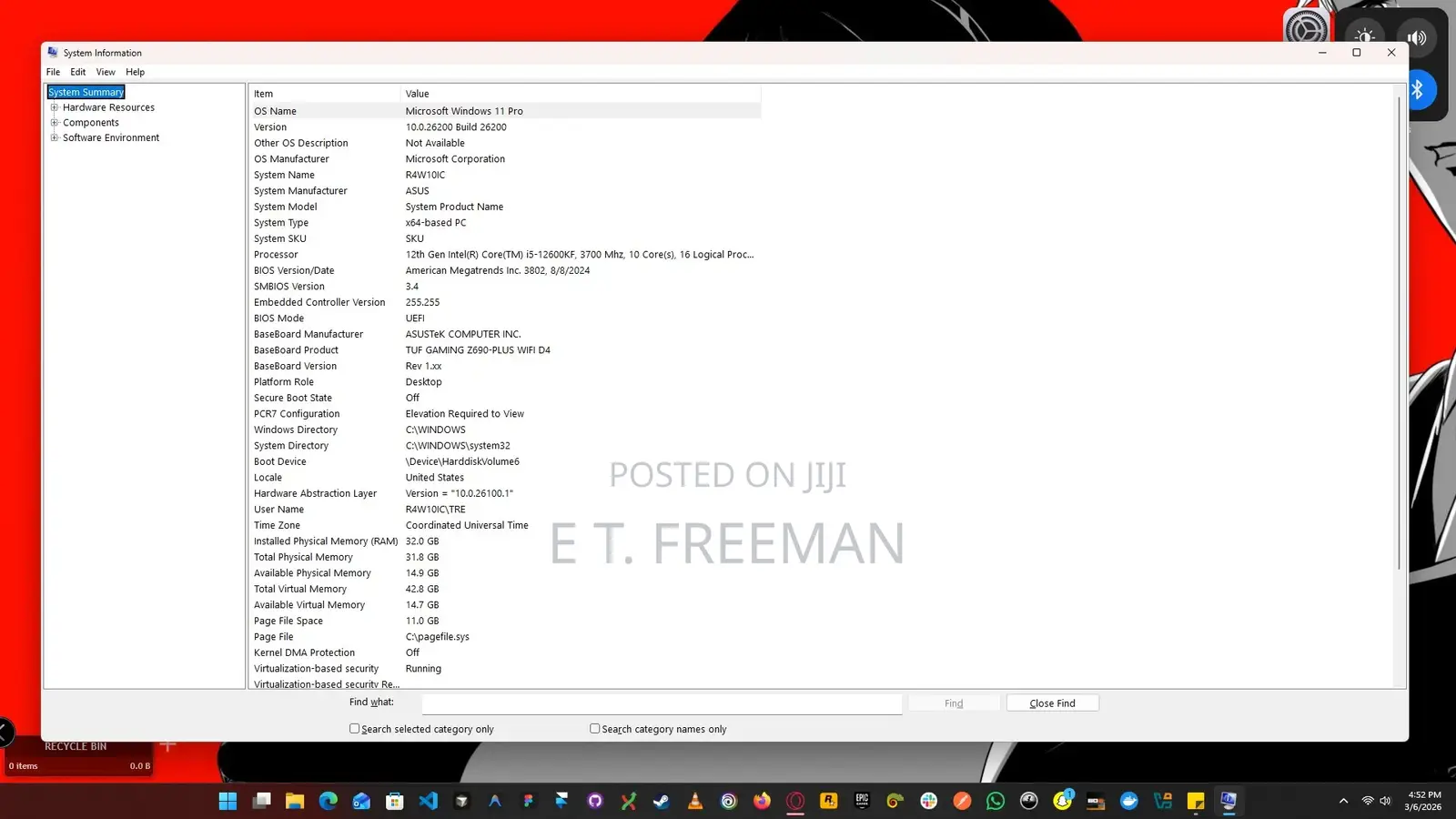Launch Steam from the taskbar
Image resolution: width=1456 pixels, height=819 pixels.
click(662, 801)
